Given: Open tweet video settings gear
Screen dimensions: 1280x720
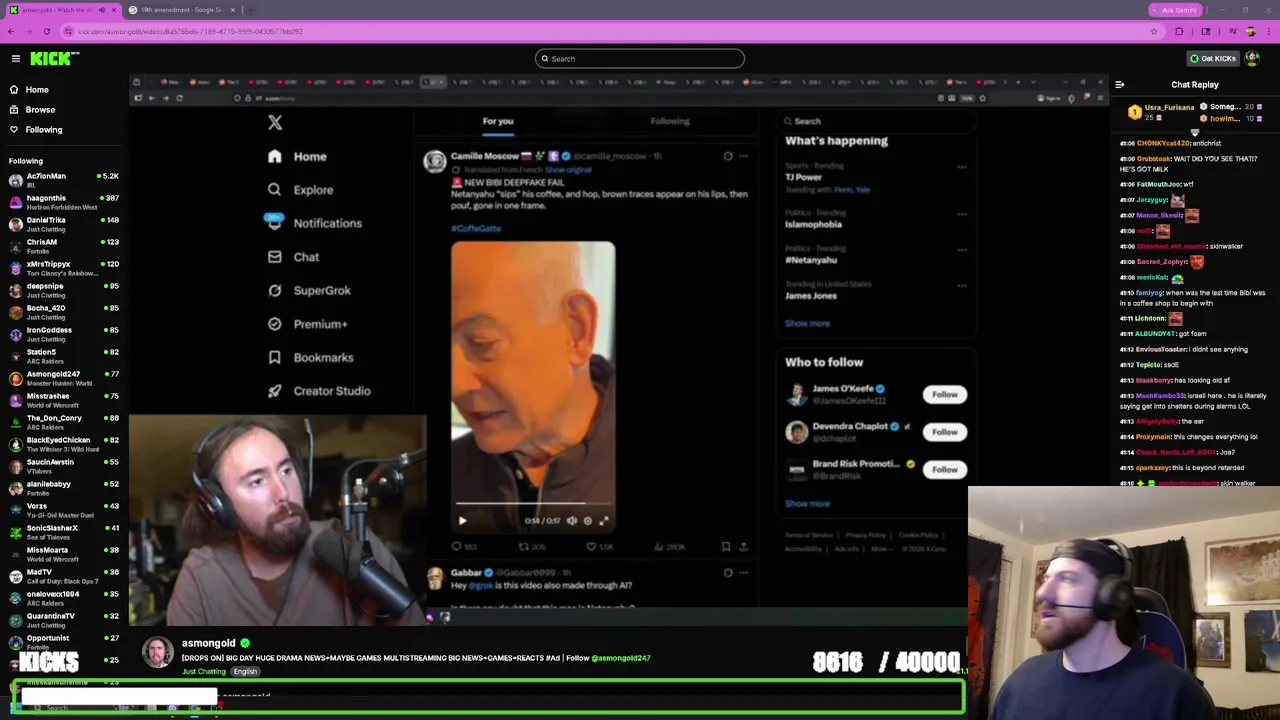Looking at the screenshot, I should (588, 520).
